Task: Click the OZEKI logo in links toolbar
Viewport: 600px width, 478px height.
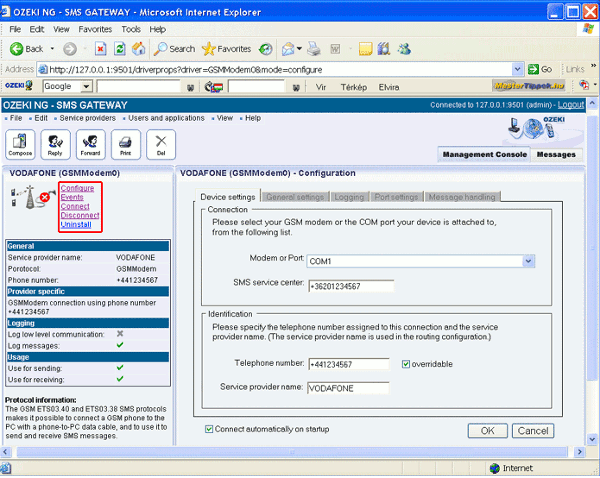Action: 18,86
